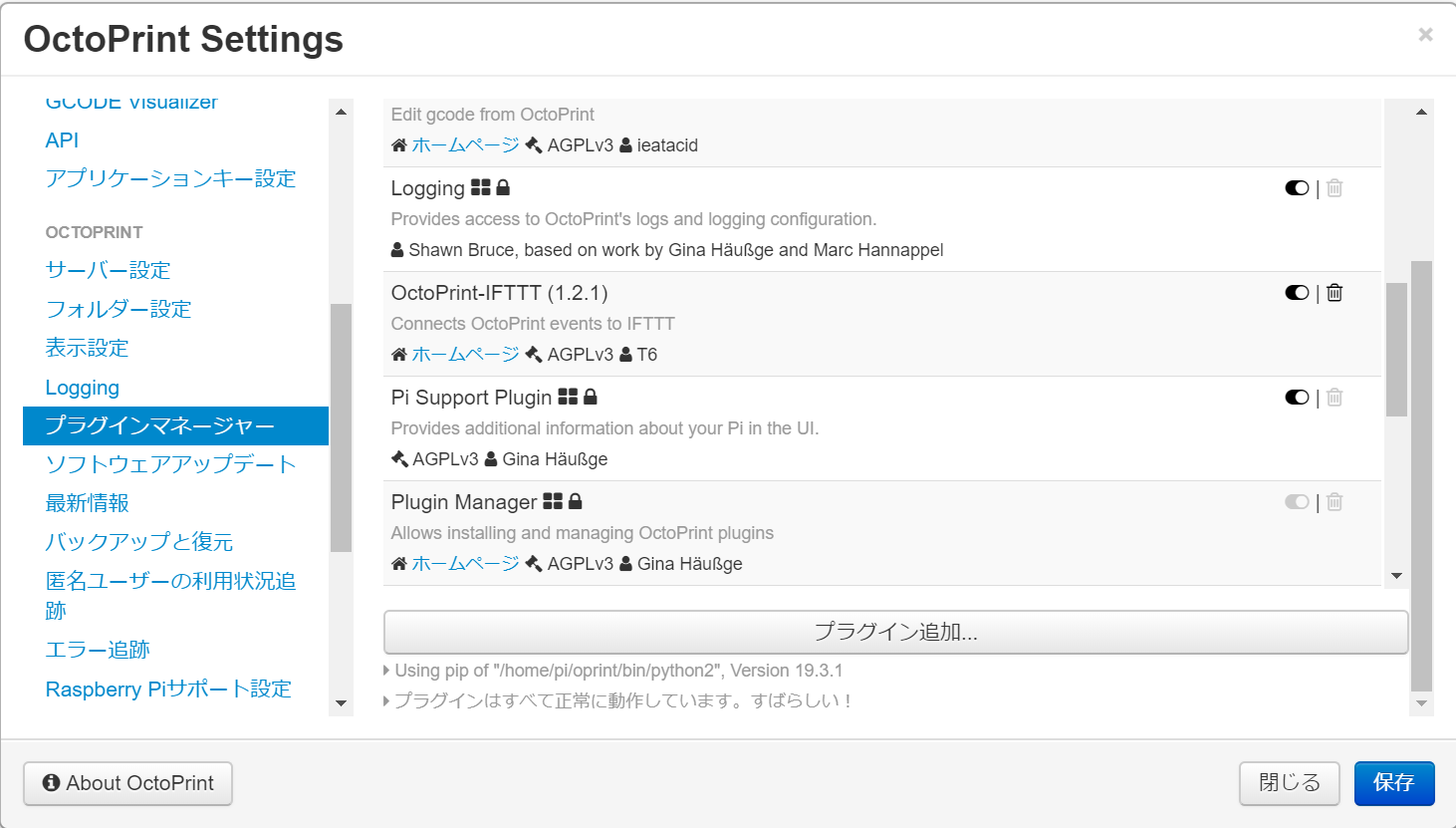
Task: Expand the Using pip of python2 details
Action: [613, 671]
